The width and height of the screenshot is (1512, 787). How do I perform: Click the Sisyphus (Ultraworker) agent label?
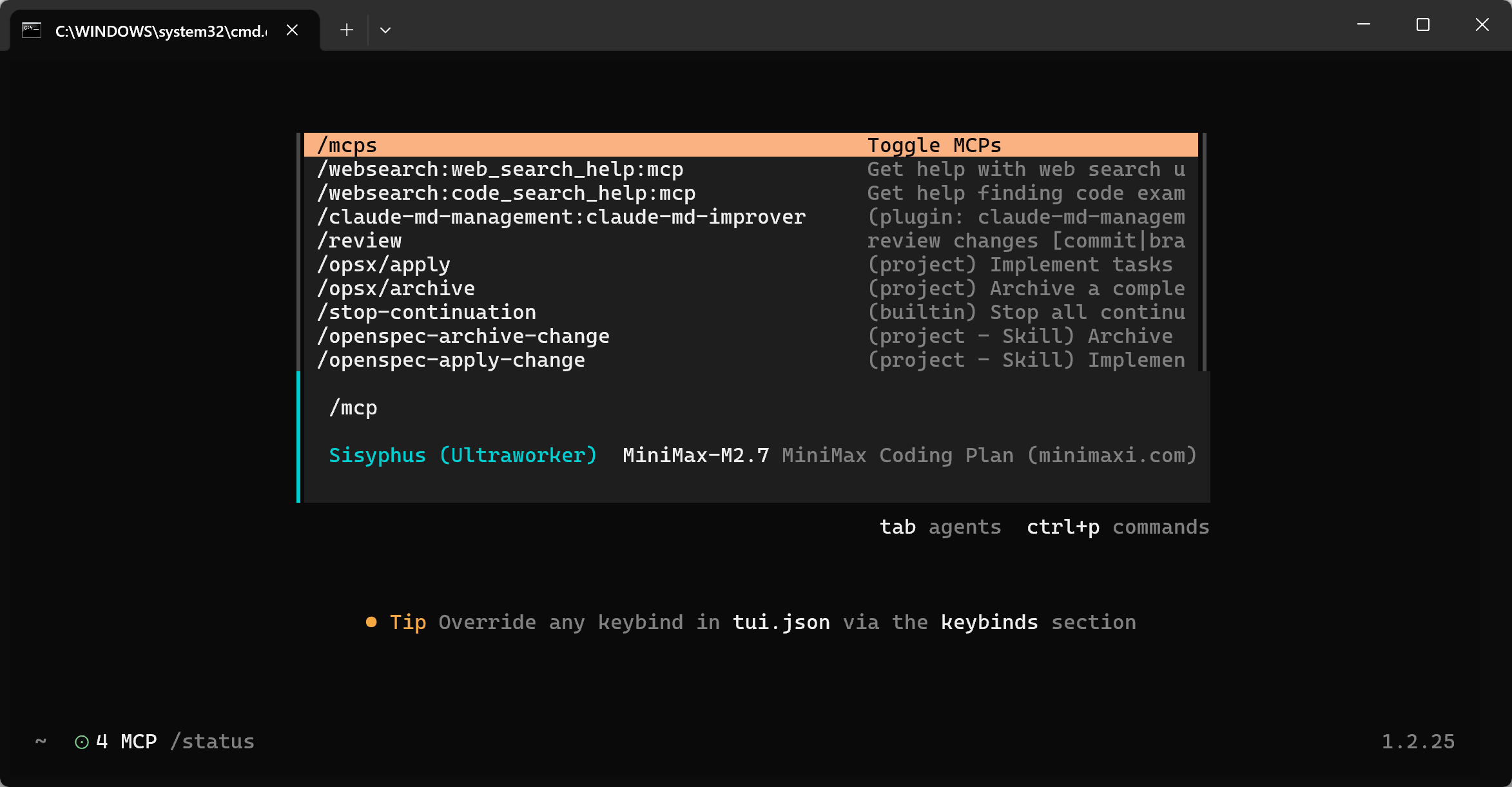pos(463,455)
